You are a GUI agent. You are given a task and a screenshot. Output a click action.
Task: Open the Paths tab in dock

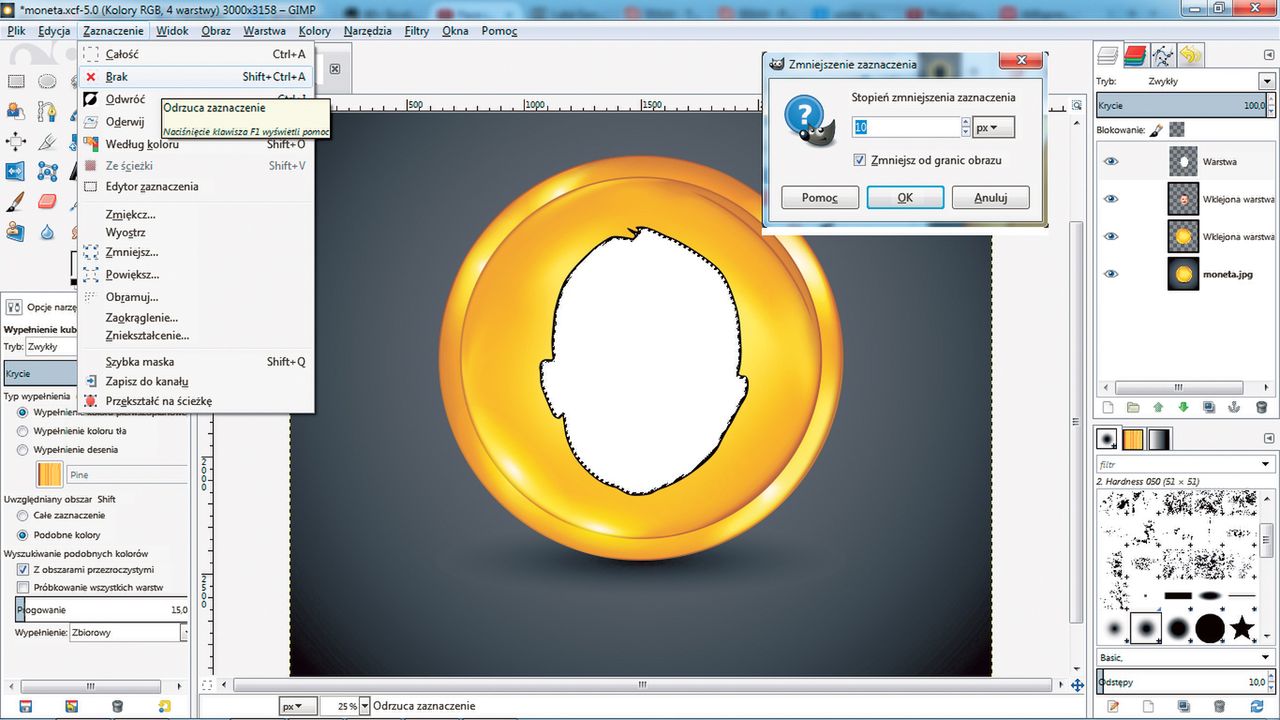(1162, 55)
